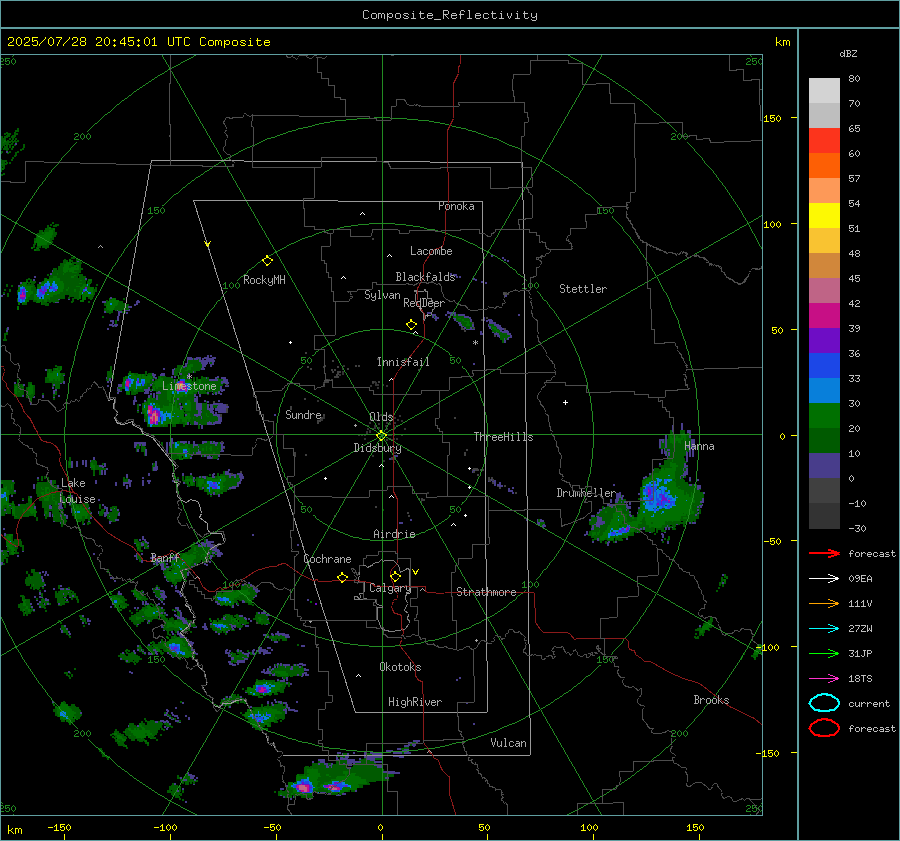Click the Sylvan label on map
The height and width of the screenshot is (841, 900).
click(x=382, y=295)
